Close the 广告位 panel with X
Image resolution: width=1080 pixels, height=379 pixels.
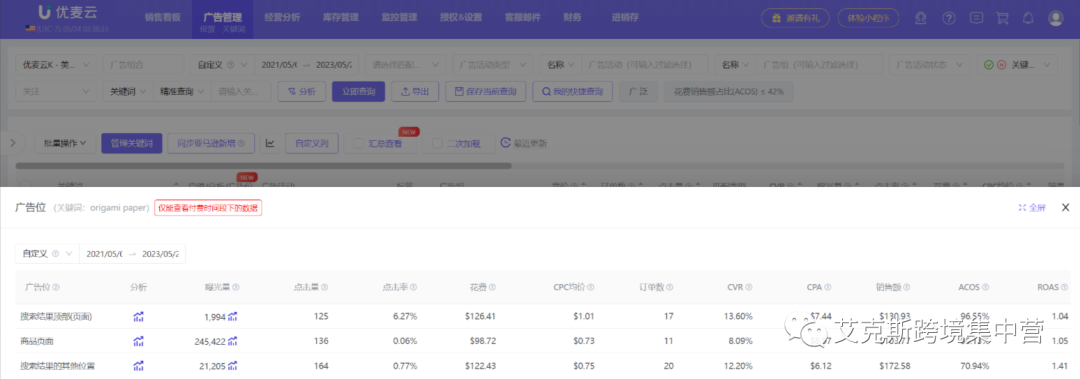pyautogui.click(x=1065, y=207)
